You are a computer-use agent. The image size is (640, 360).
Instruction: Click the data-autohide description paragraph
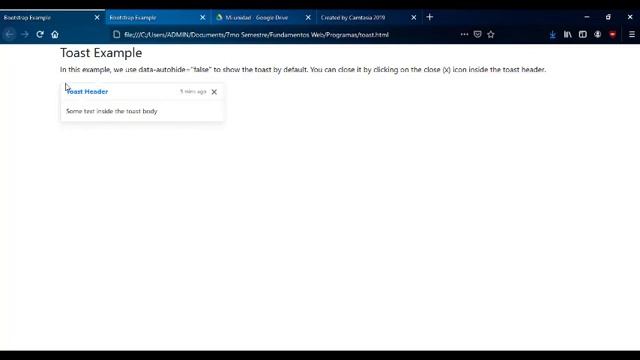(x=303, y=70)
